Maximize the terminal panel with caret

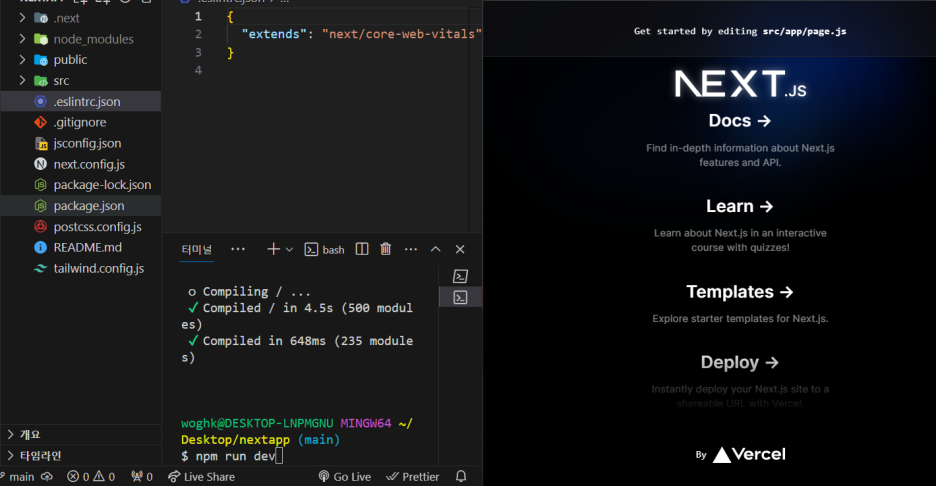(436, 249)
